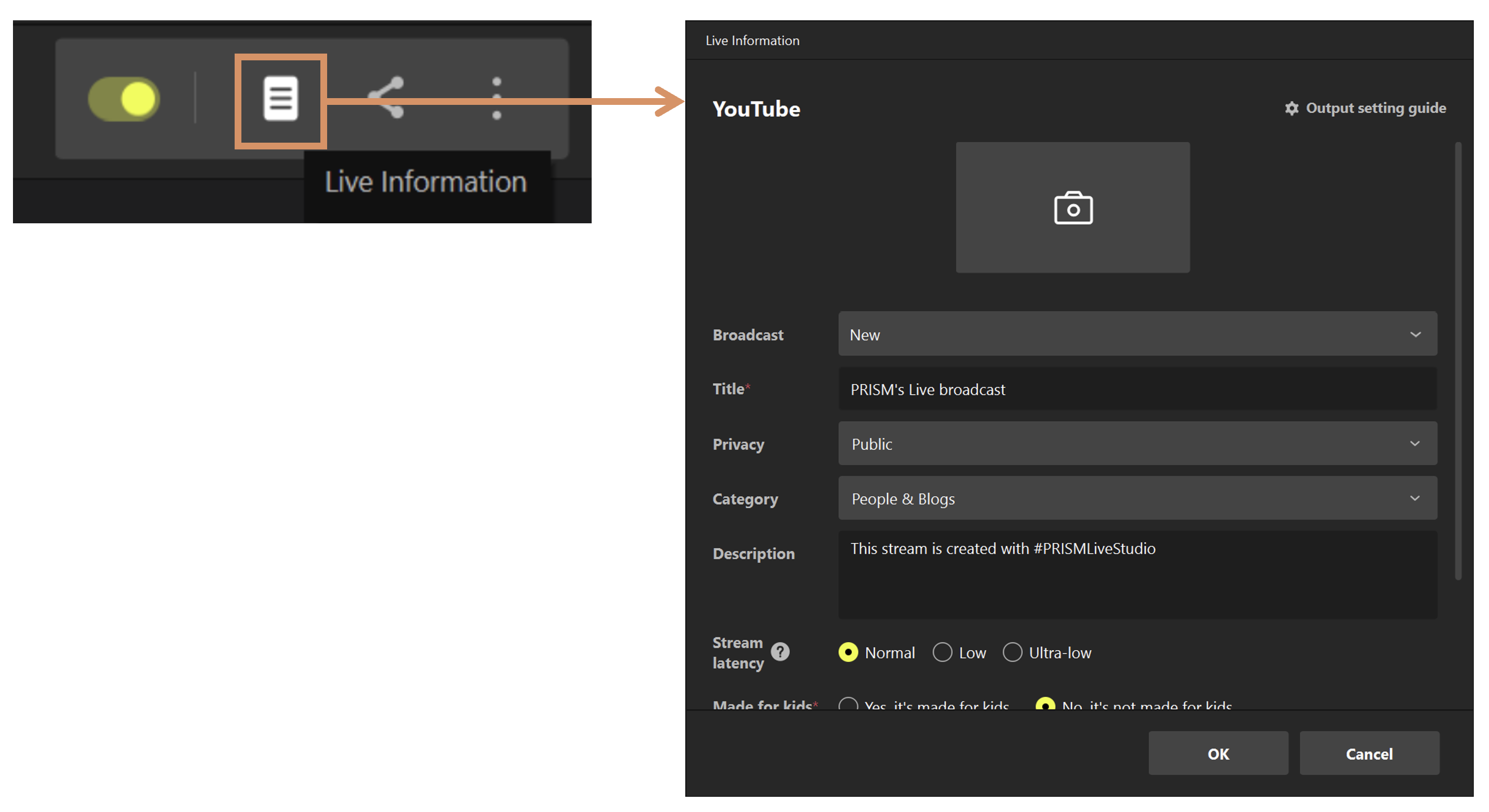This screenshot has width=1489, height=812.
Task: Click the camera icon to upload thumbnail
Action: (x=1073, y=208)
